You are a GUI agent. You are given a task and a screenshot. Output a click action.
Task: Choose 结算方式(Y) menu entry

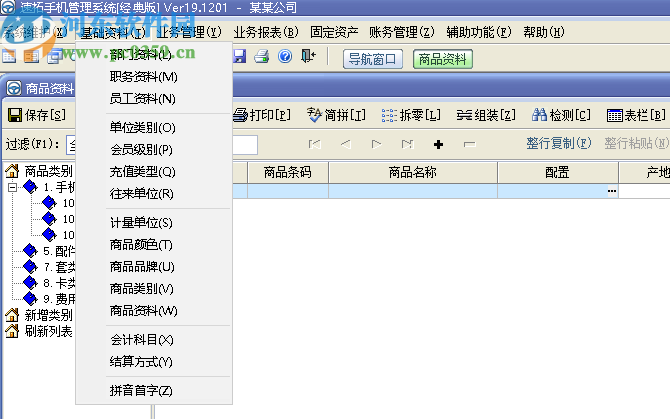click(154, 362)
